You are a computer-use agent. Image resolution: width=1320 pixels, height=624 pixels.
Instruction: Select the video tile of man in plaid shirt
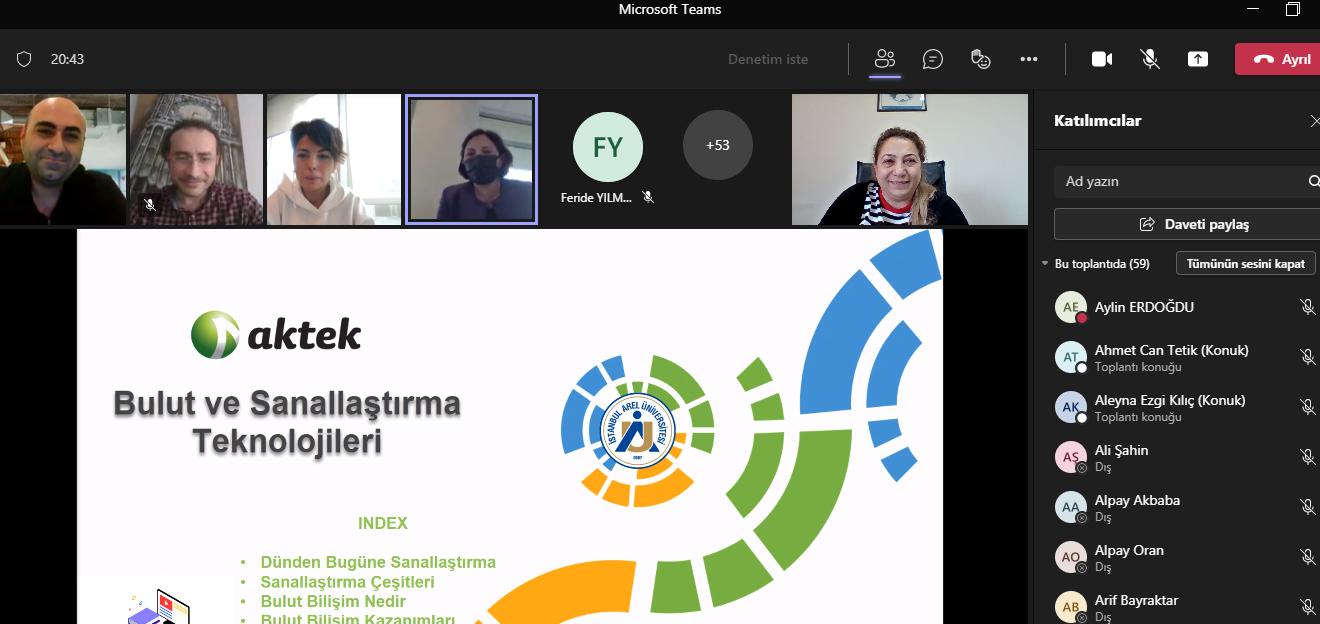tap(196, 159)
